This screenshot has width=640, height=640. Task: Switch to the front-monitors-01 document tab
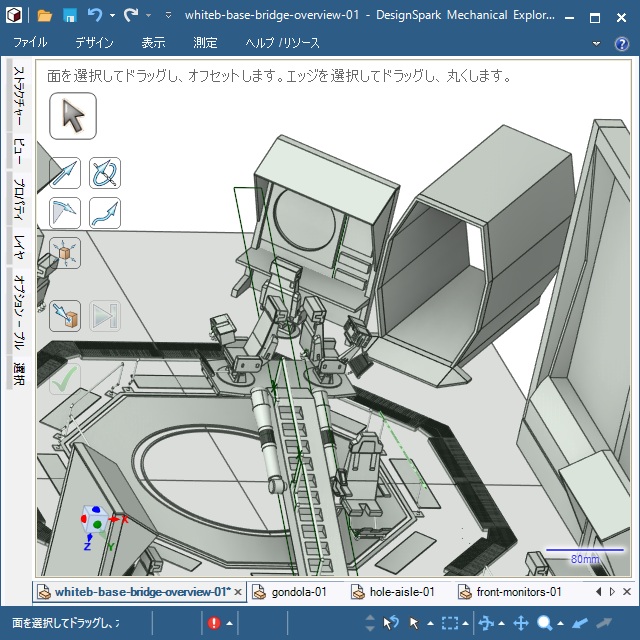tap(511, 592)
